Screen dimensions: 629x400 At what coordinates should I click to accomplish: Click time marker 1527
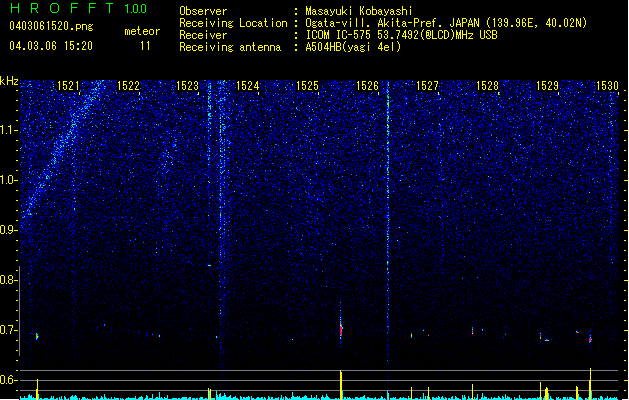427,86
